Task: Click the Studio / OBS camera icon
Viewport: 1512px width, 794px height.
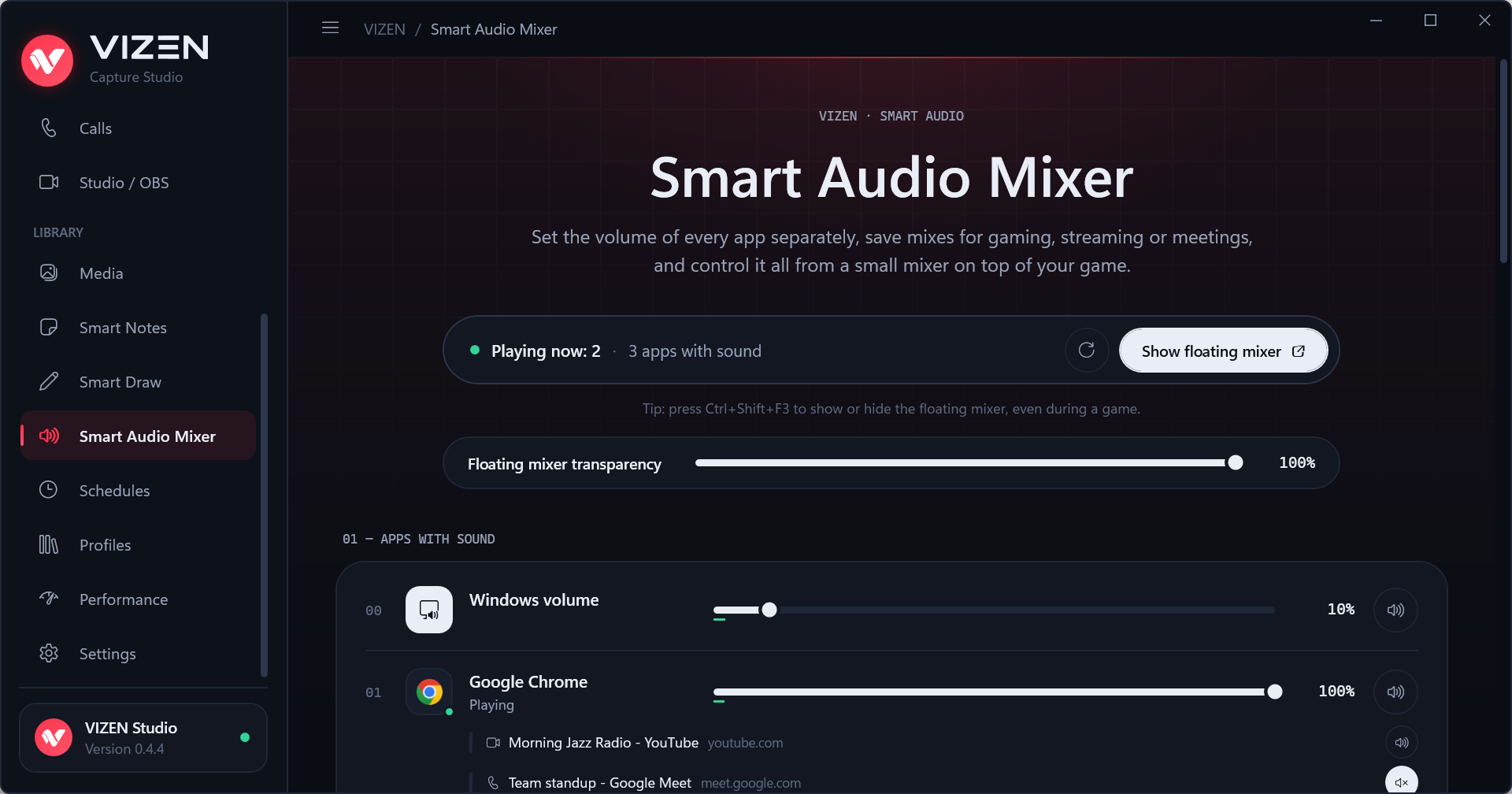Action: [x=49, y=182]
